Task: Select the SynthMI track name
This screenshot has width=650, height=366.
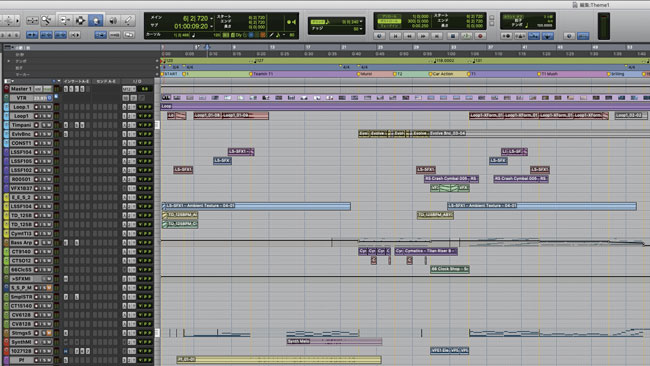Action: tap(21, 342)
